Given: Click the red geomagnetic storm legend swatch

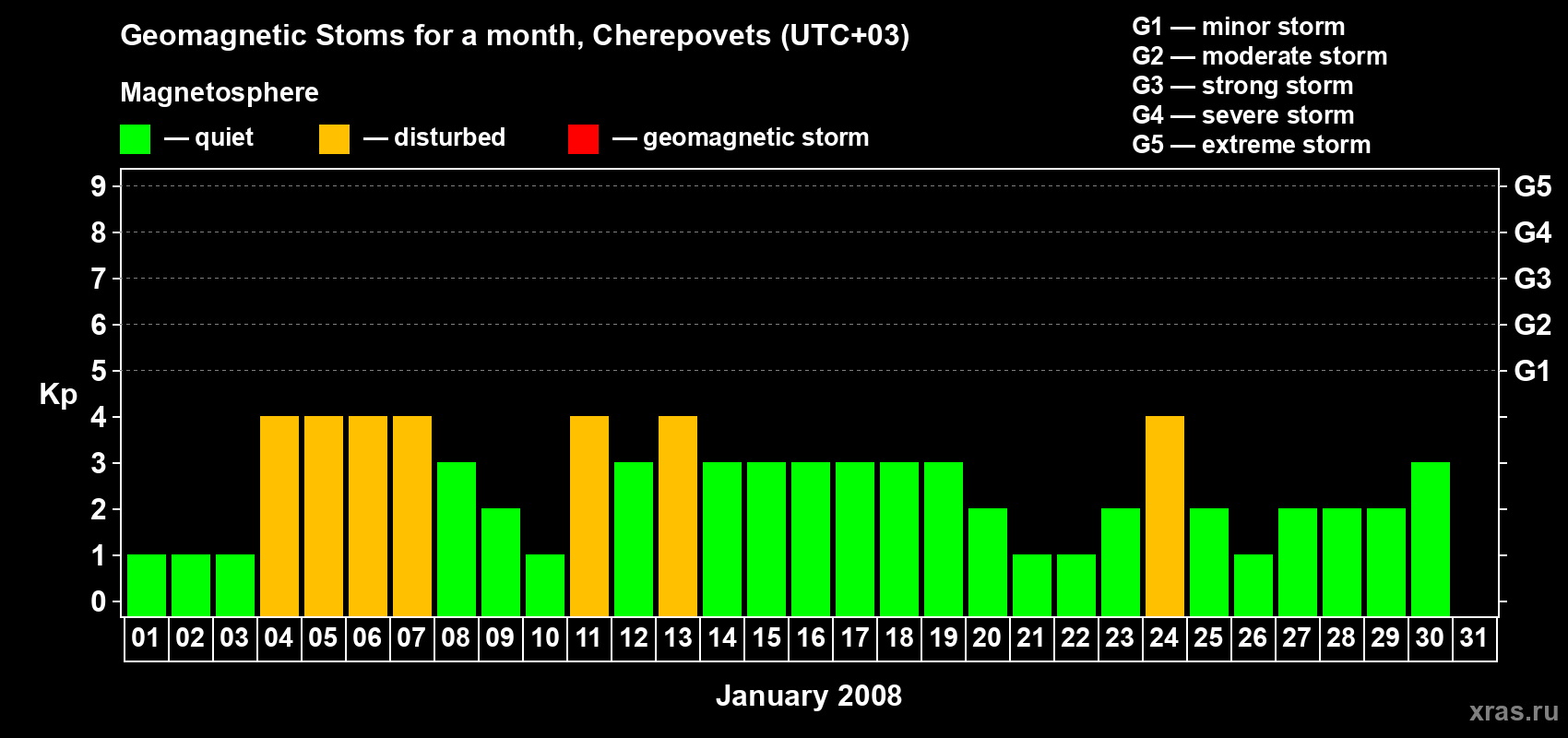Looking at the screenshot, I should point(583,139).
